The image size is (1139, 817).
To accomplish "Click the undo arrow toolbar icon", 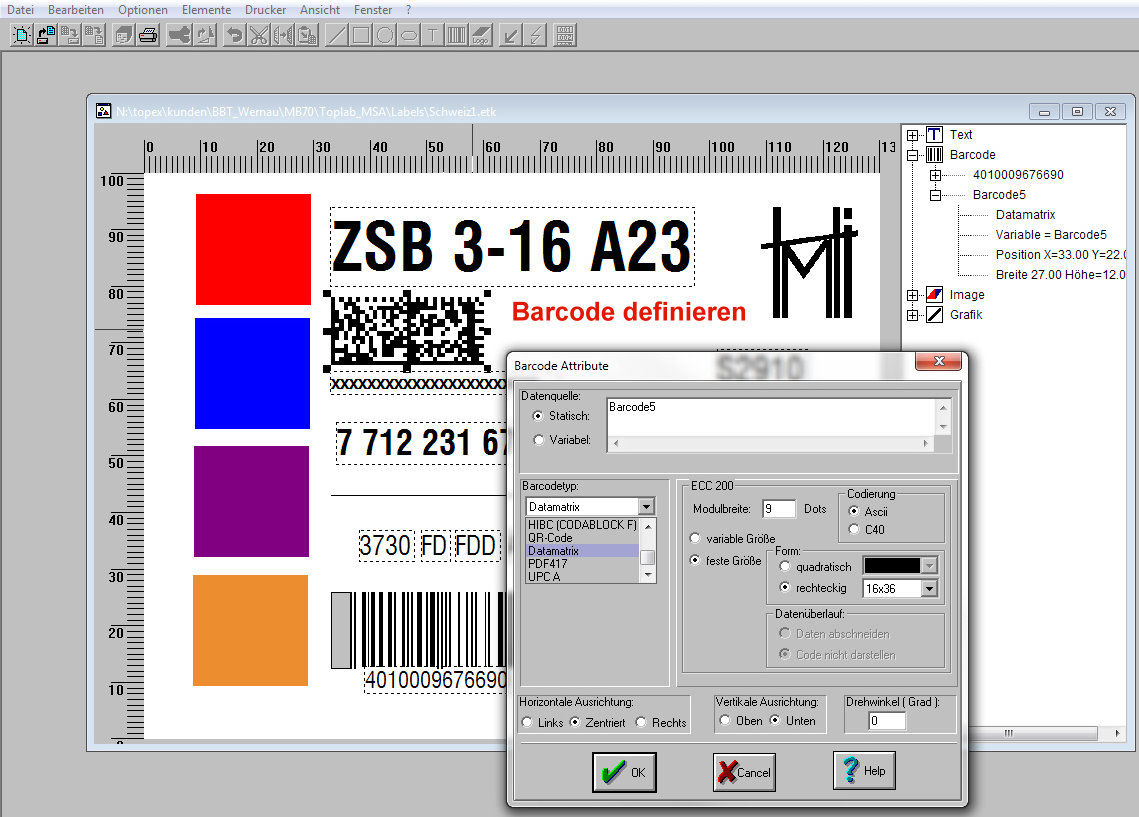I will coord(234,35).
